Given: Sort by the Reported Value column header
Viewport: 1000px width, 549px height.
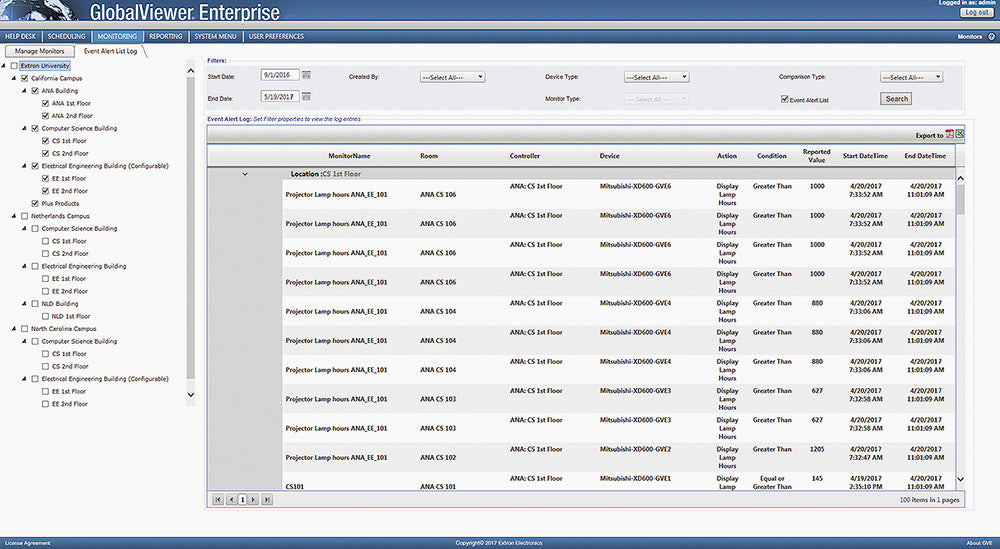Looking at the screenshot, I should [x=816, y=156].
